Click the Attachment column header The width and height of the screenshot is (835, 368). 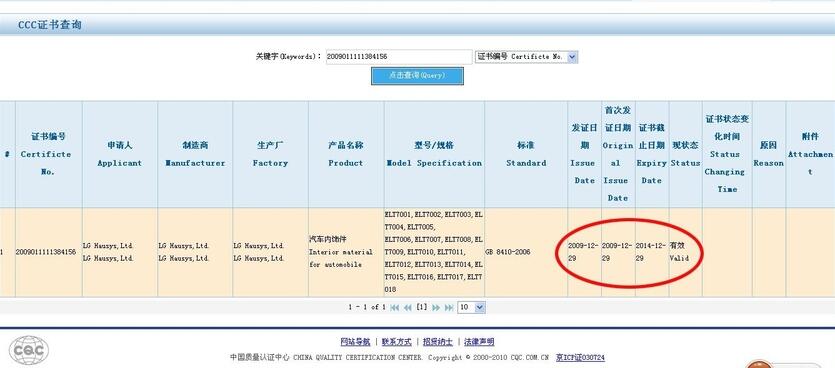click(810, 154)
